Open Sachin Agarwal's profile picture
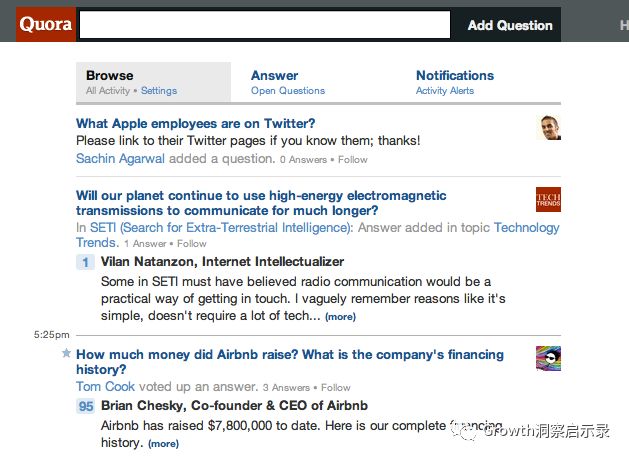 coord(548,128)
